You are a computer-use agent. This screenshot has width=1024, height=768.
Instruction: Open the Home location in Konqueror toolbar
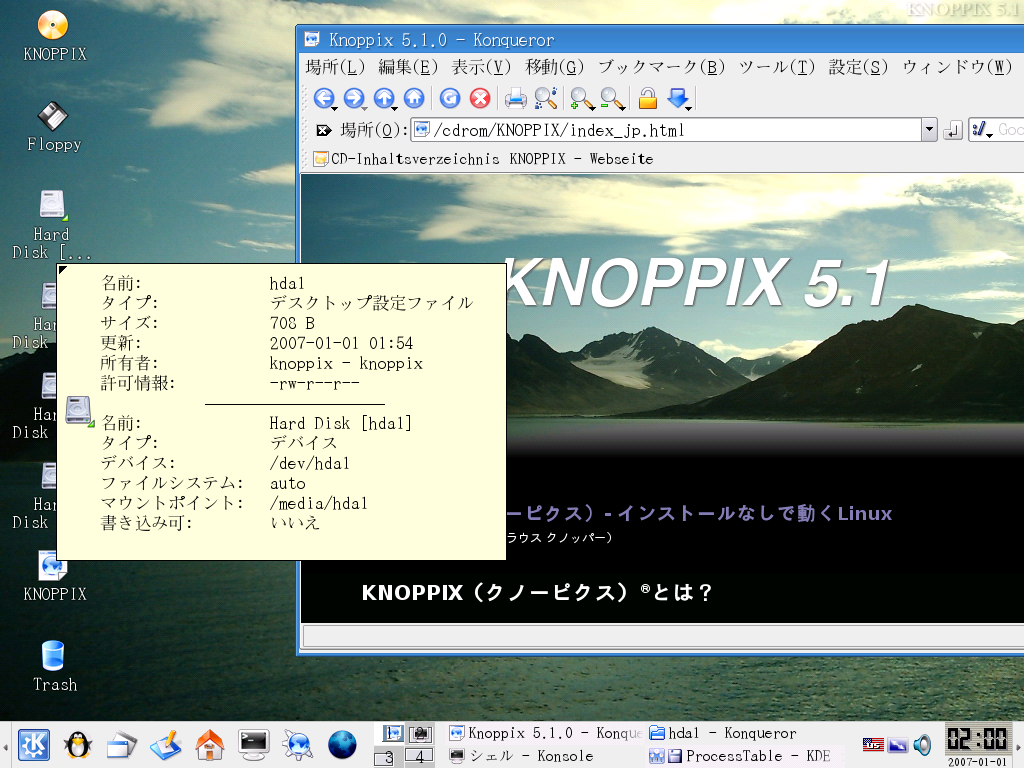click(414, 99)
